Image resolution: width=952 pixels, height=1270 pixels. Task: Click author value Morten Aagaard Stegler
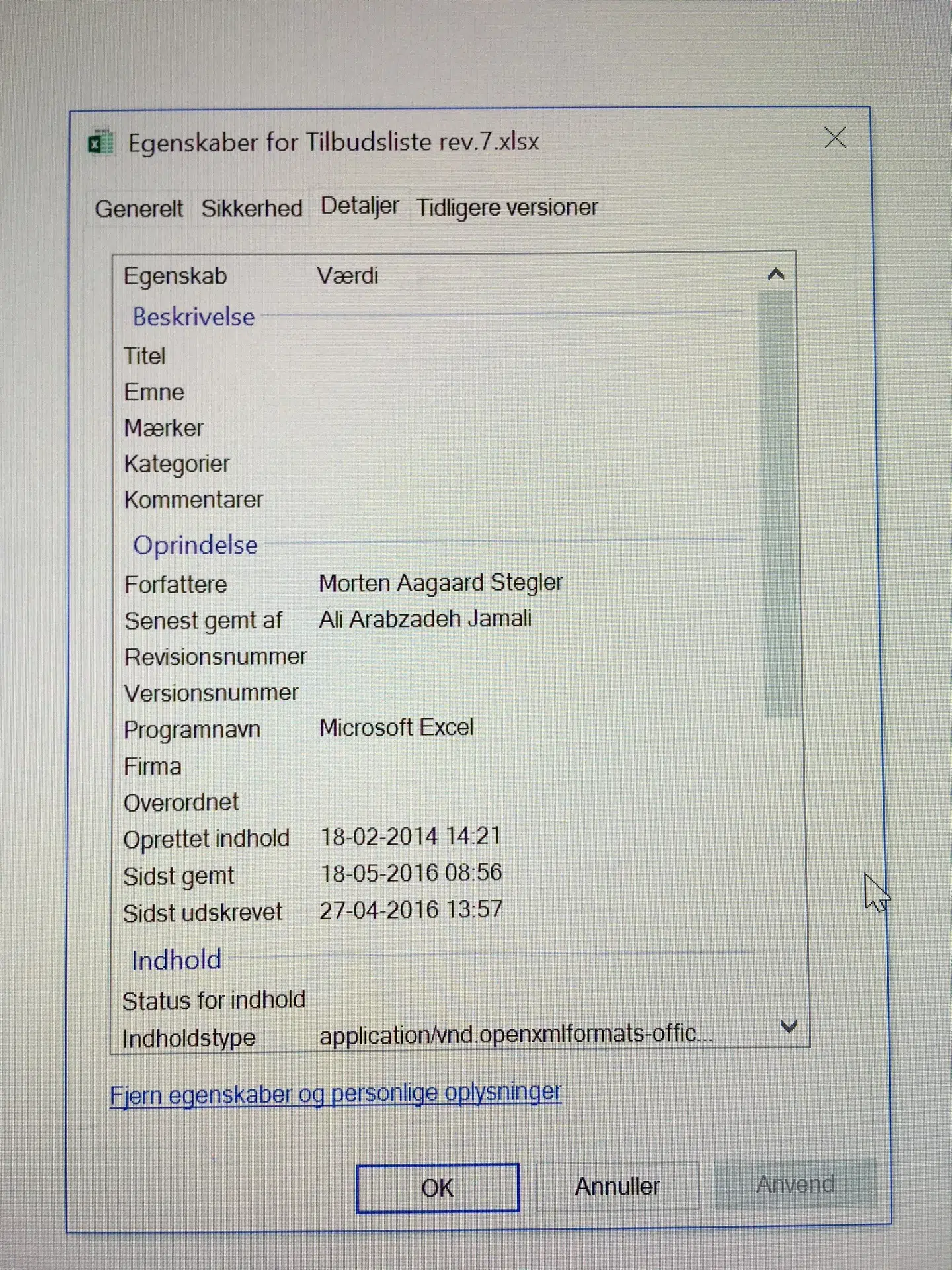[441, 583]
